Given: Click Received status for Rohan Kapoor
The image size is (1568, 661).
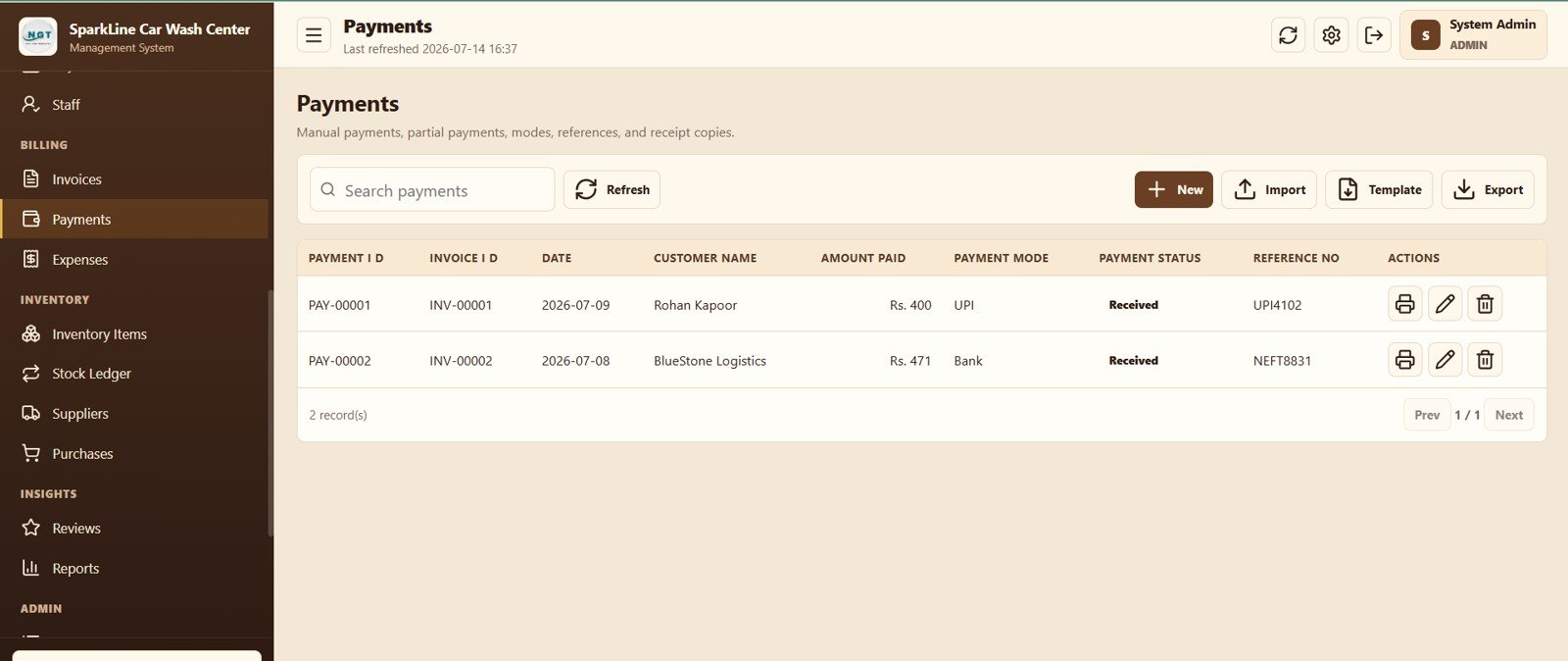Looking at the screenshot, I should pos(1133,305).
